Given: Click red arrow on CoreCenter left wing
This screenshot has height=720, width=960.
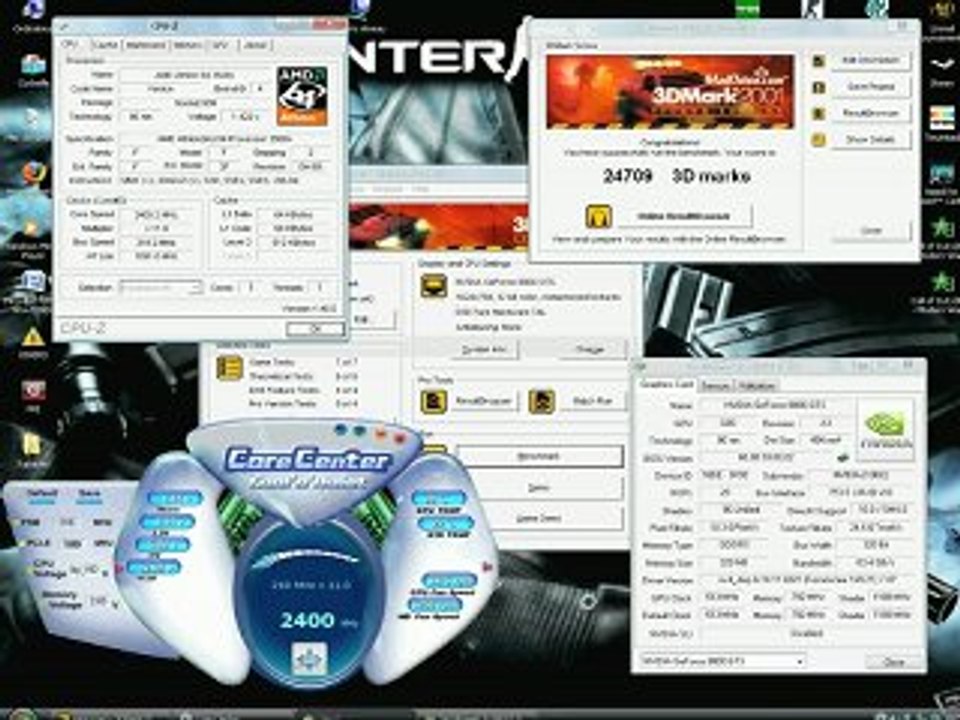Looking at the screenshot, I should (120, 569).
